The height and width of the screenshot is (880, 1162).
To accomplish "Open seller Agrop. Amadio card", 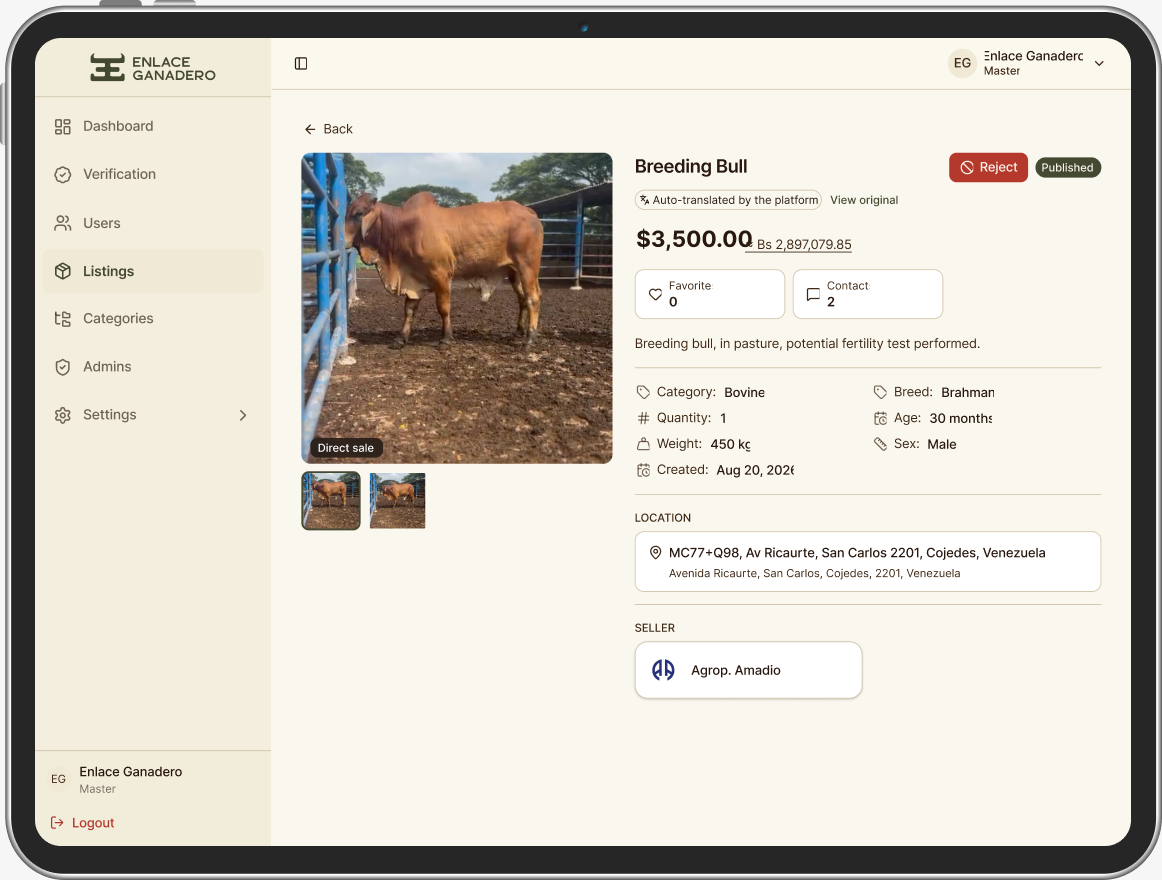I will pyautogui.click(x=748, y=670).
